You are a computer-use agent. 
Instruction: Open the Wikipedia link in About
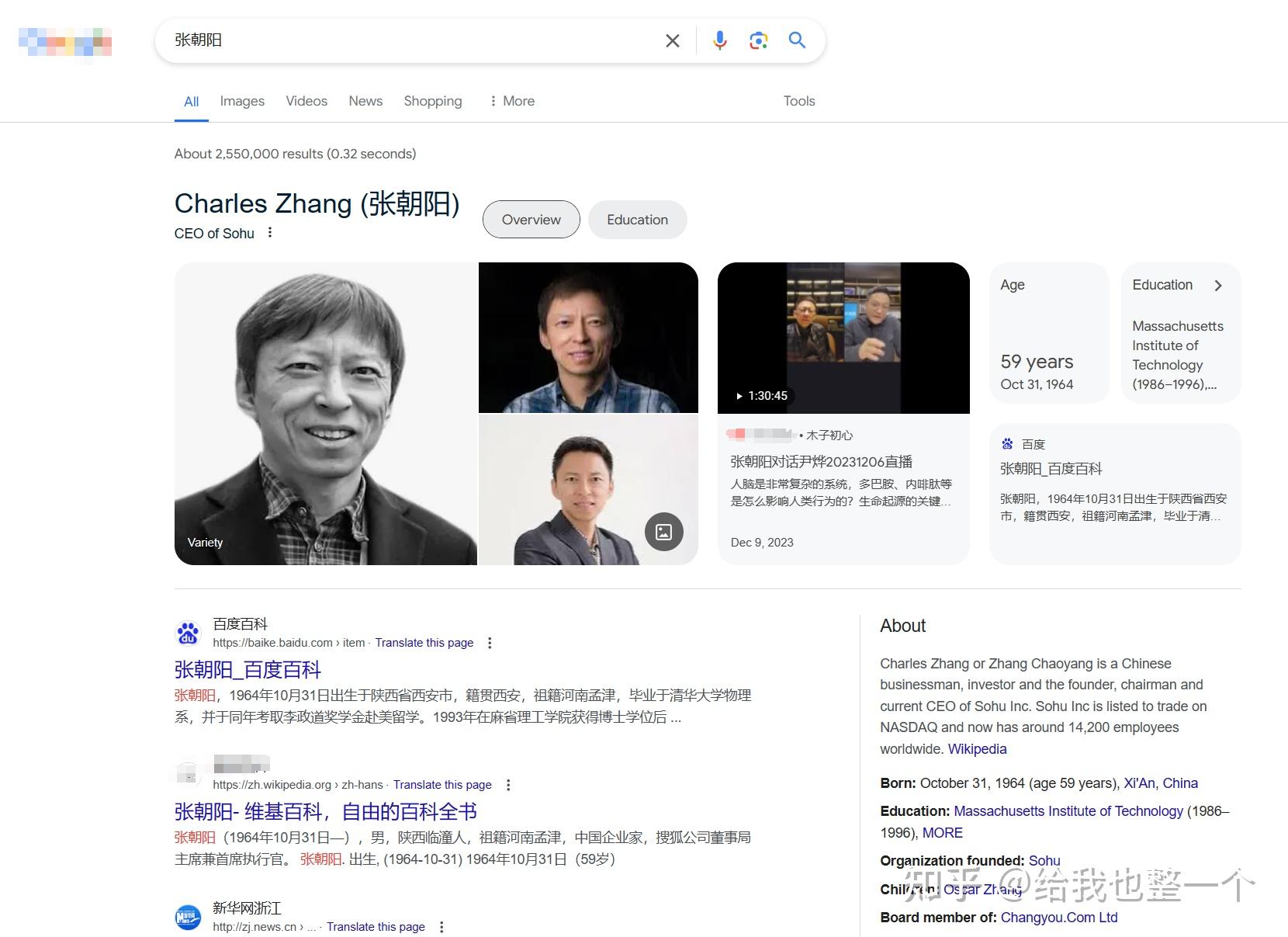[977, 749]
